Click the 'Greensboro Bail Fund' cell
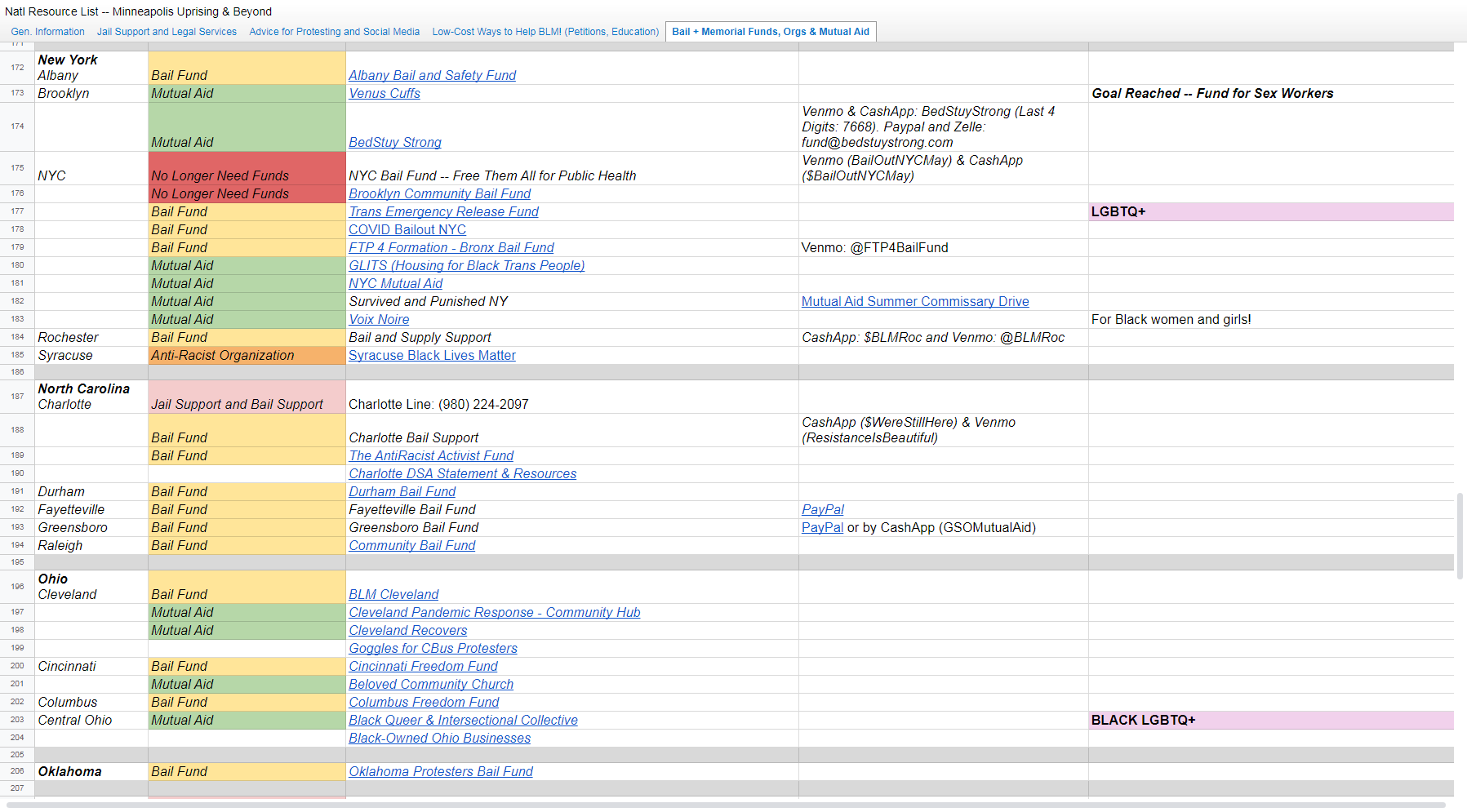1467x812 pixels. (572, 528)
